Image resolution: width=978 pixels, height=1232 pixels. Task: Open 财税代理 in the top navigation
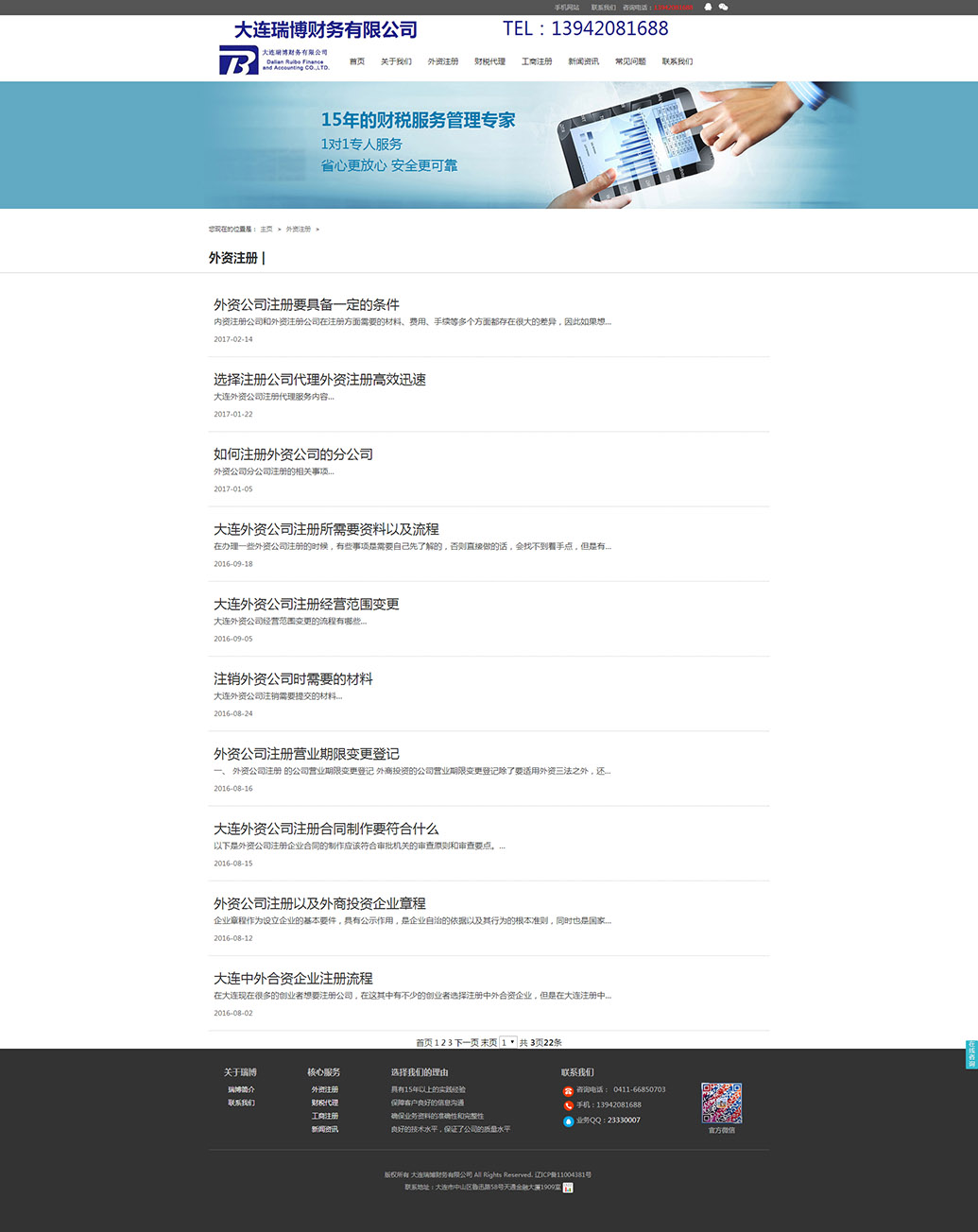pyautogui.click(x=489, y=61)
